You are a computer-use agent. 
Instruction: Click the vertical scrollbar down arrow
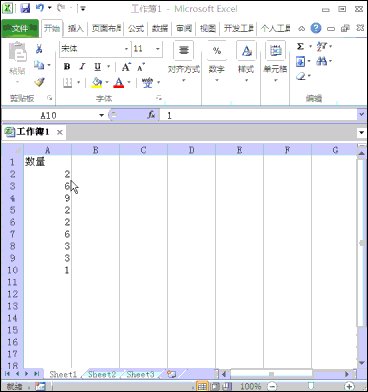(361, 362)
